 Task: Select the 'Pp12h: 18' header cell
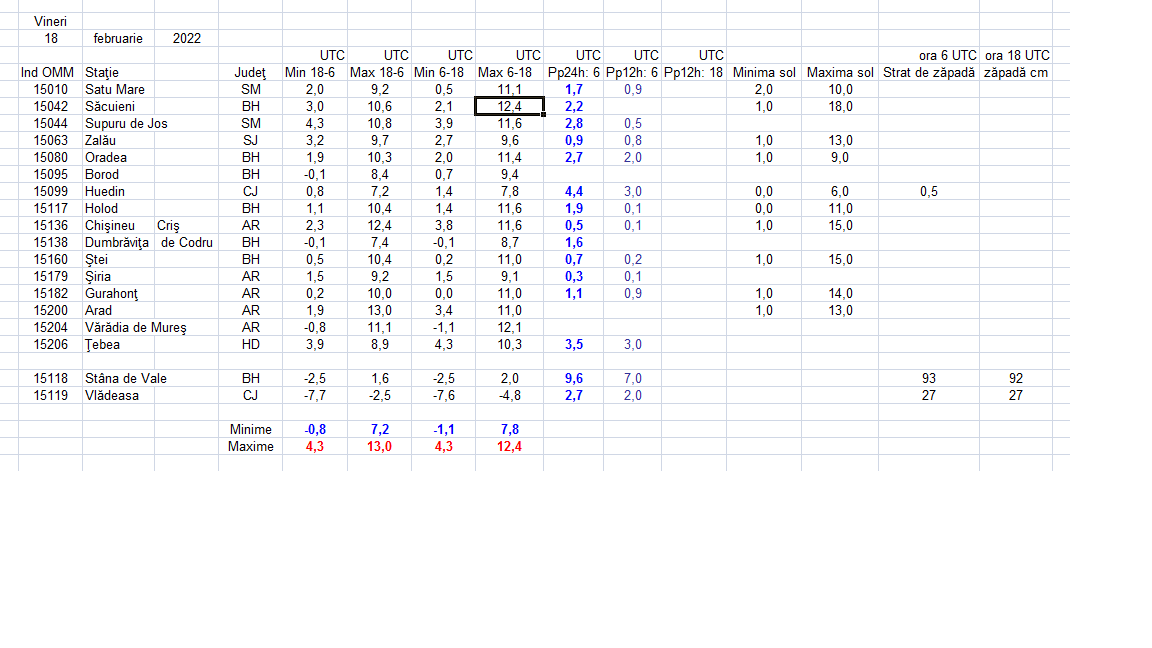(694, 72)
